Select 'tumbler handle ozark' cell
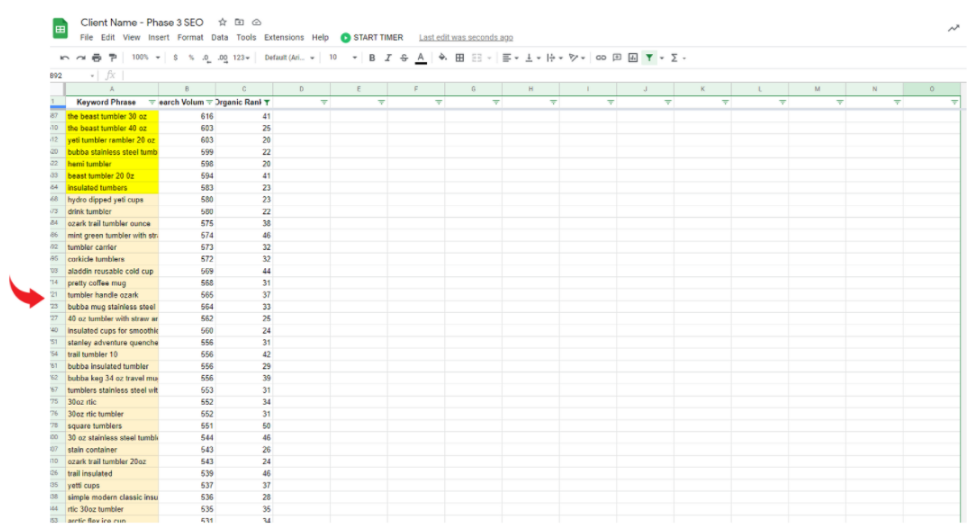Viewport: 969px width, 527px height. [x=112, y=295]
